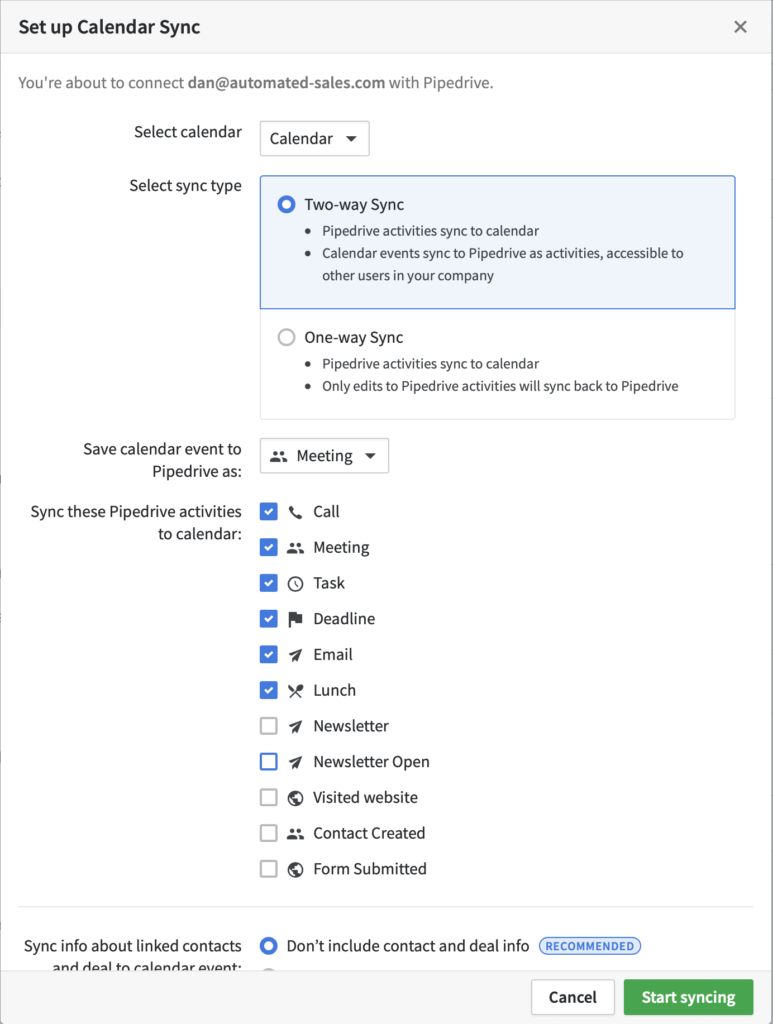Click the 'Form Submitted' label
The height and width of the screenshot is (1024, 773).
coord(370,869)
